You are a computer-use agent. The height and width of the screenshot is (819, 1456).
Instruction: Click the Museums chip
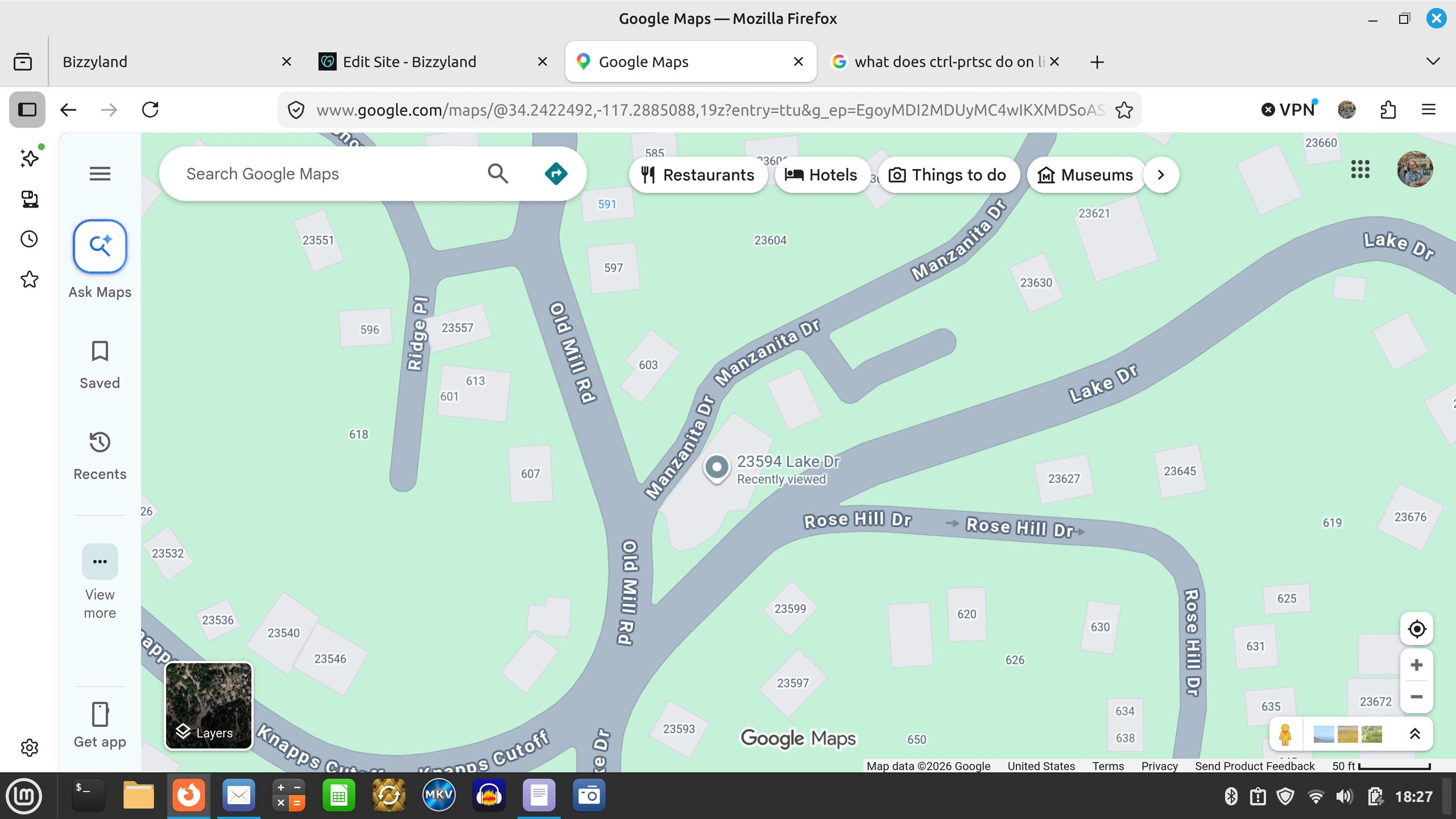point(1085,175)
